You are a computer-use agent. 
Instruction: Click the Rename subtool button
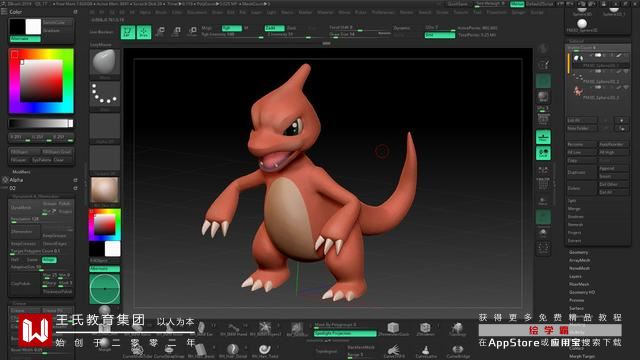(582, 144)
